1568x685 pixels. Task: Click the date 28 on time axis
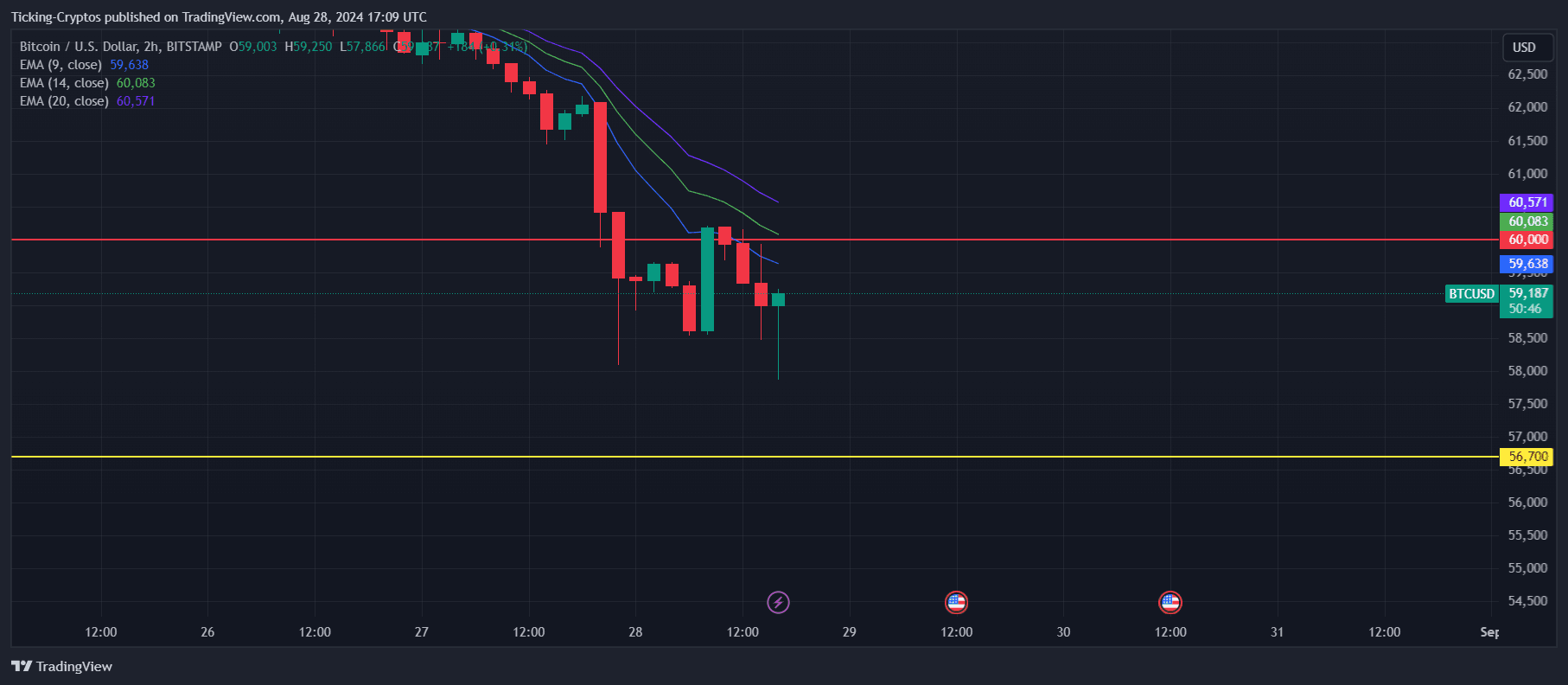pyautogui.click(x=635, y=632)
